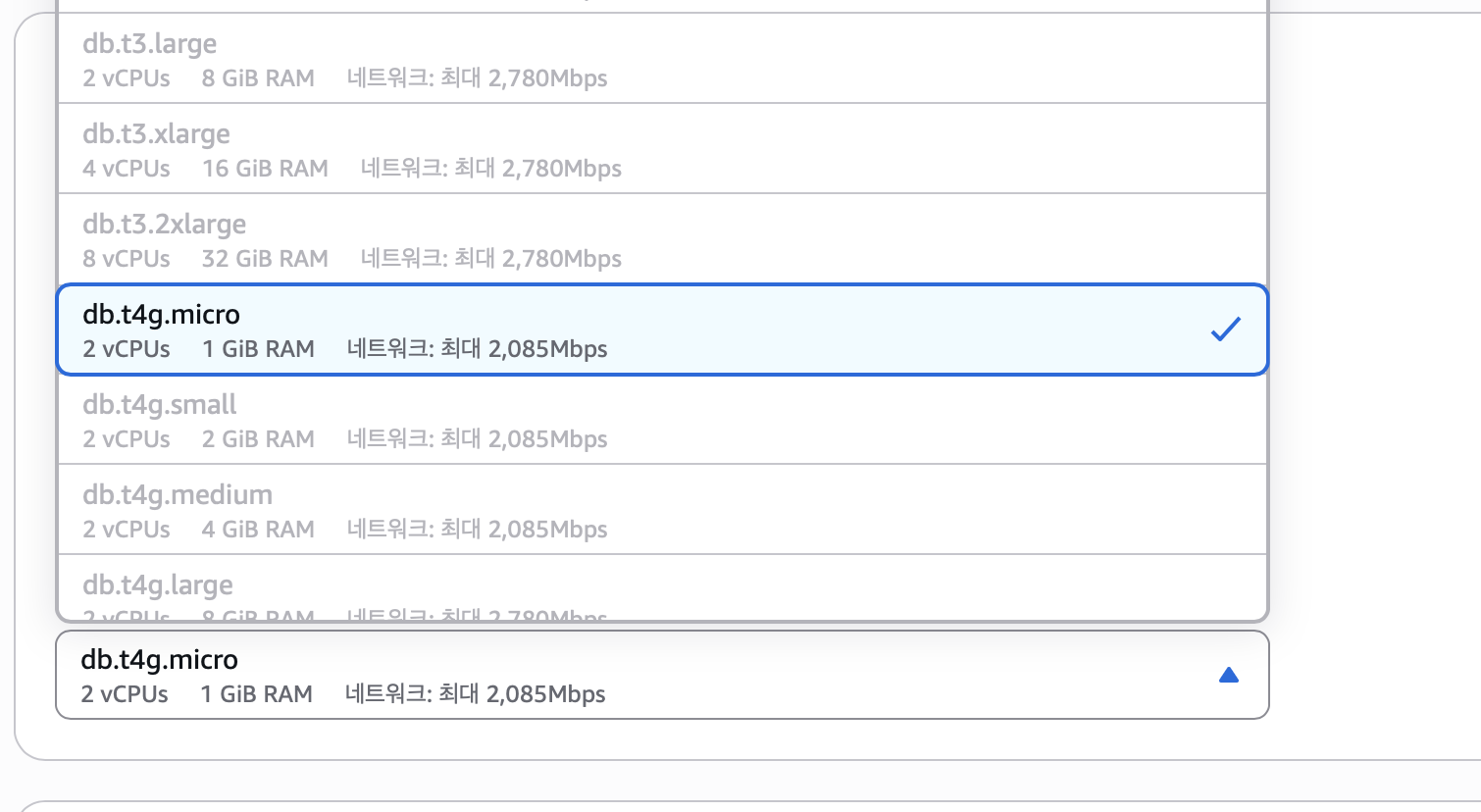Pick the db.t4g.large option
This screenshot has width=1481, height=812.
pos(662,588)
